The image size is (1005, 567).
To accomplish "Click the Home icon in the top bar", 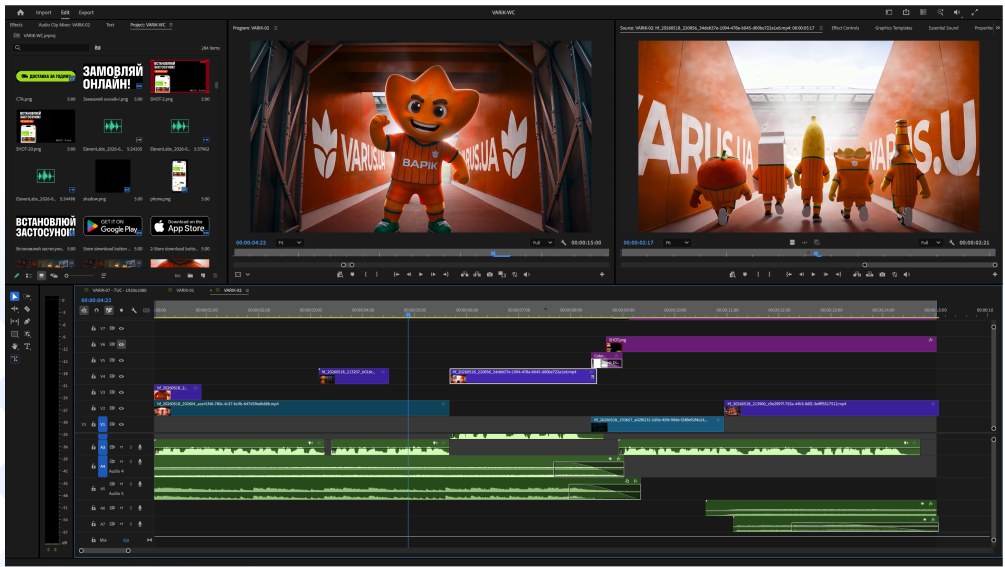I will [x=21, y=12].
